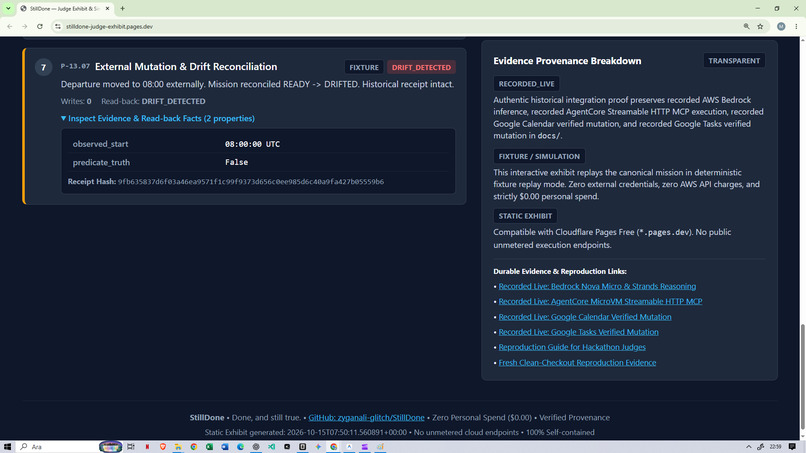806x453 pixels.
Task: Launch Brave browser from taskbar
Action: [x=162, y=447]
